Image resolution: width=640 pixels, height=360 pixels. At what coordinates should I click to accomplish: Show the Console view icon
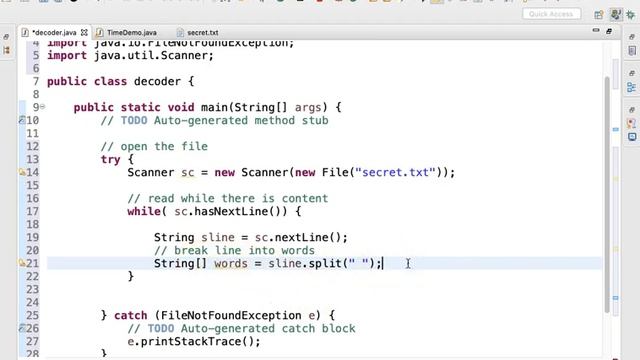click(632, 137)
